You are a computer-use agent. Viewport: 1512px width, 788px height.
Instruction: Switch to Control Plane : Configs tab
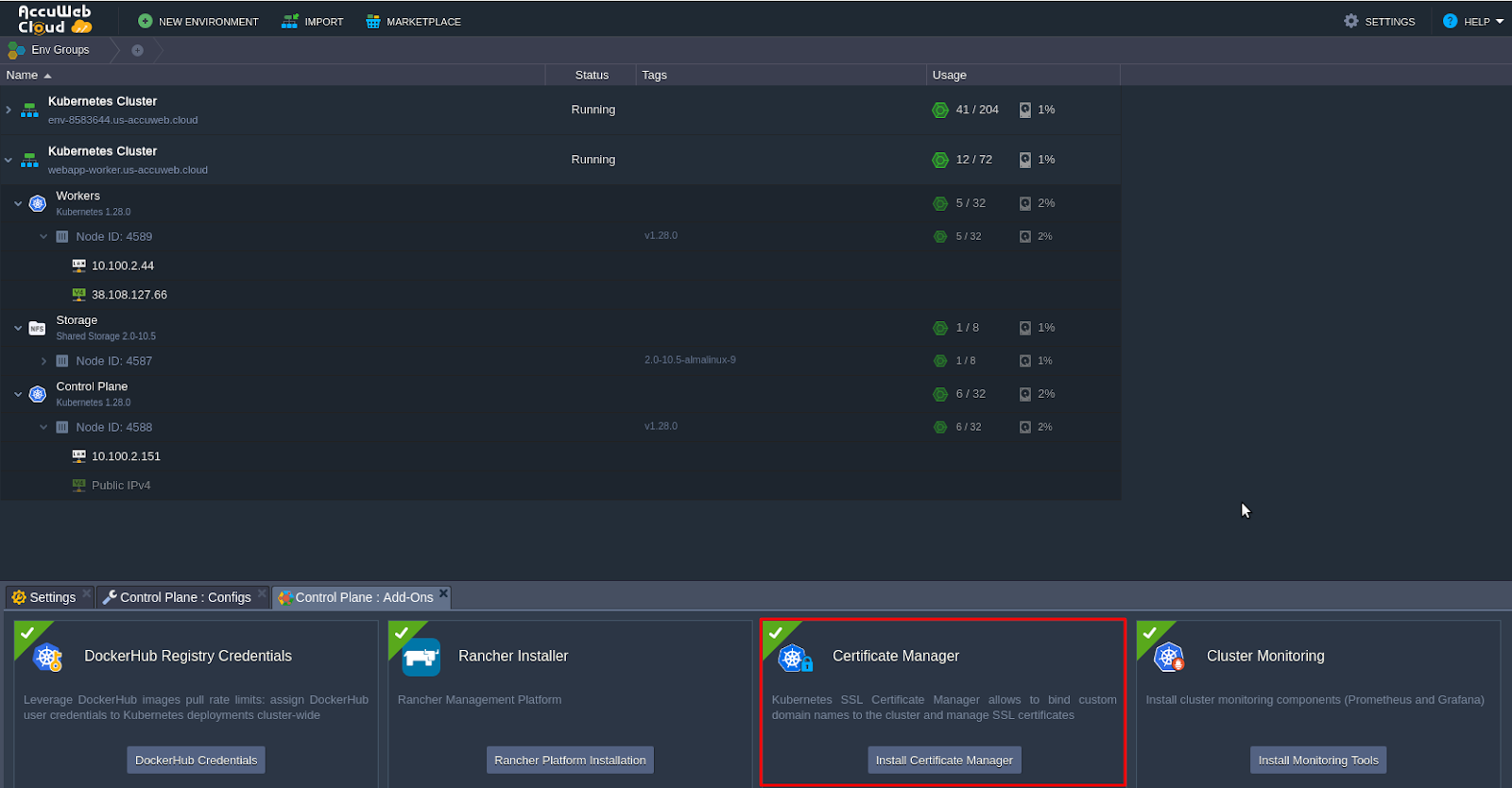click(x=185, y=597)
